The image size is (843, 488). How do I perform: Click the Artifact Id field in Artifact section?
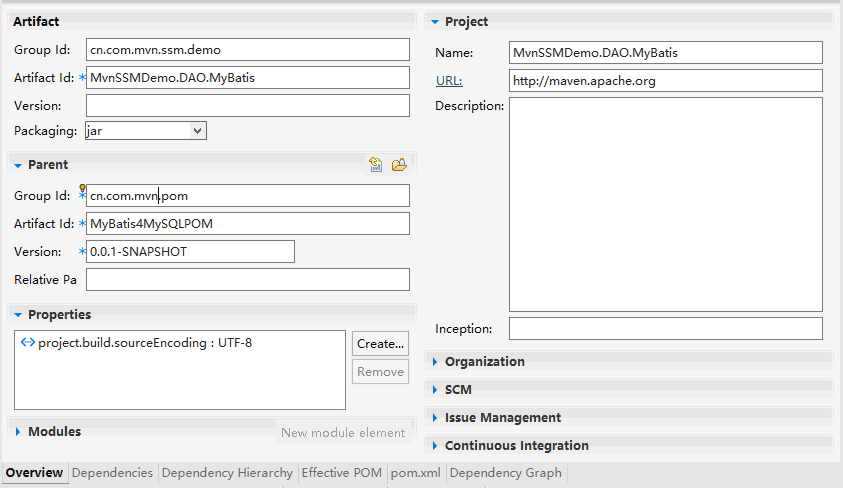(x=248, y=77)
